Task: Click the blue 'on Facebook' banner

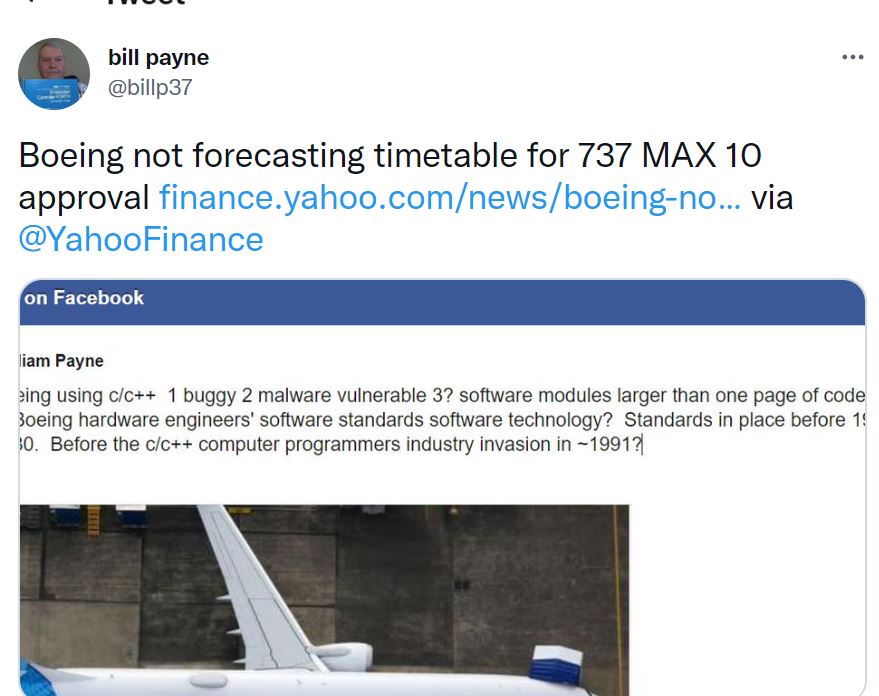Action: pos(442,301)
